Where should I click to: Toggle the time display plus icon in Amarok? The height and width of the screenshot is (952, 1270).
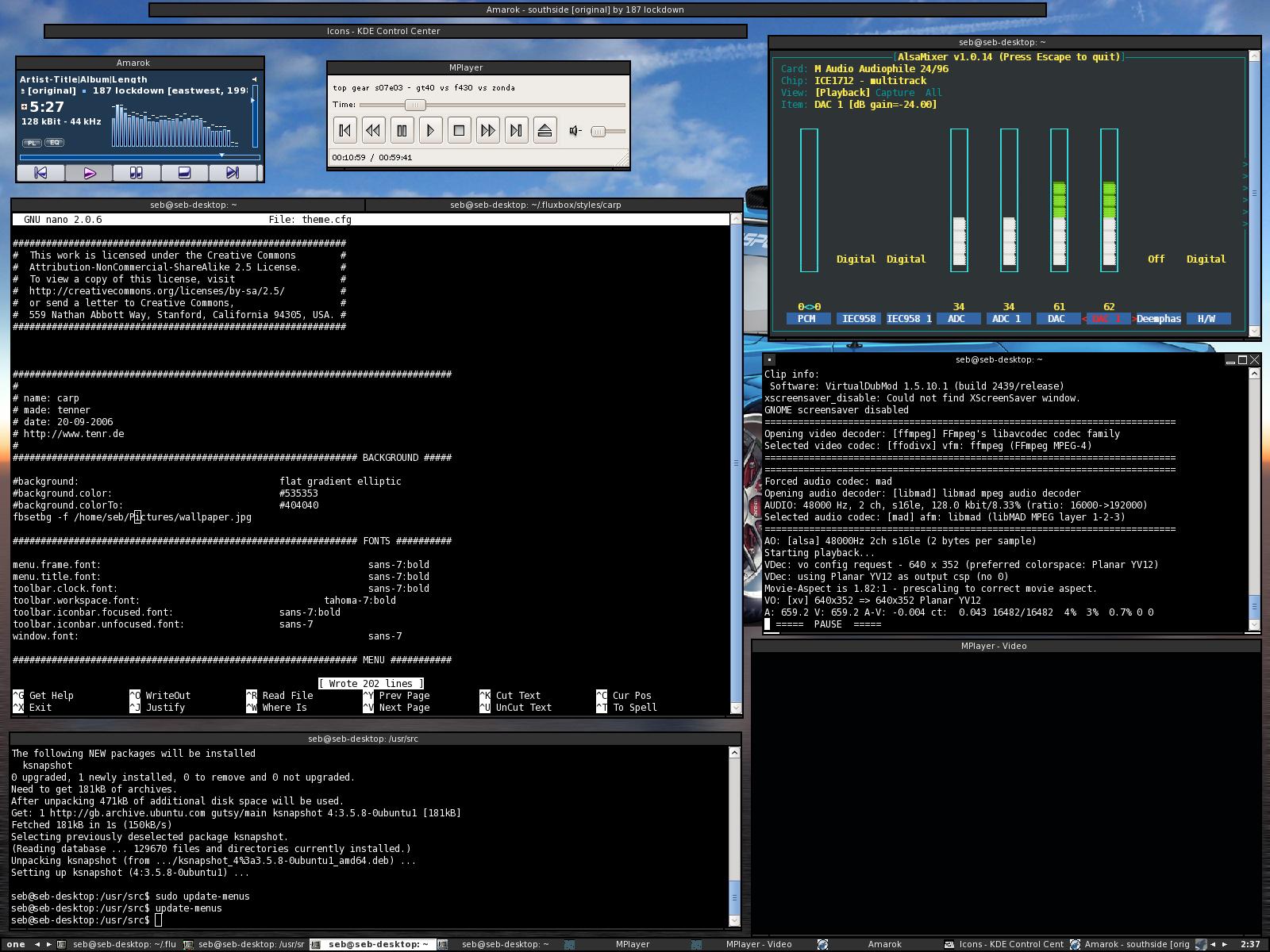point(24,106)
